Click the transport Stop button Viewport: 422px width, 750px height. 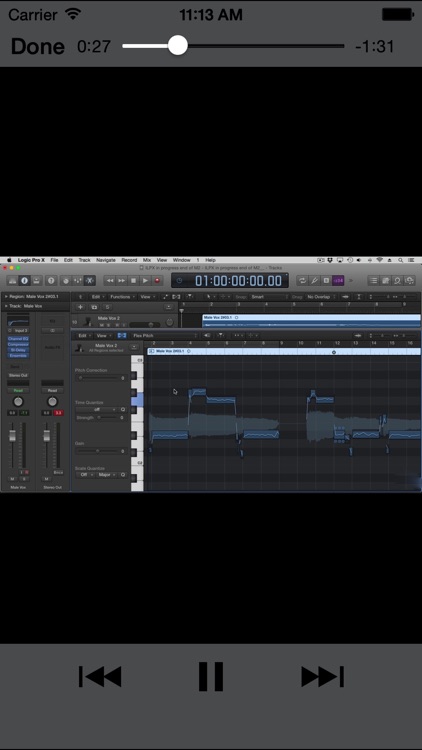coord(133,281)
